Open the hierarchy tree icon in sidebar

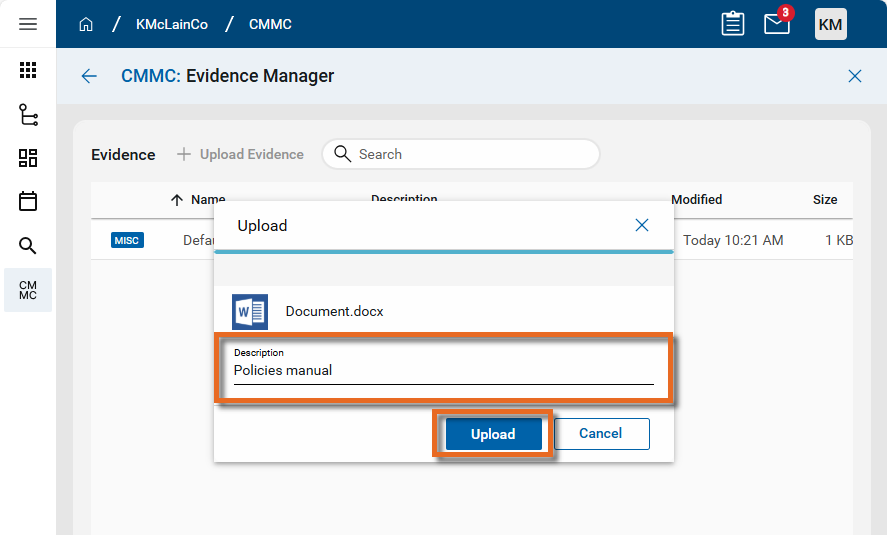point(28,114)
